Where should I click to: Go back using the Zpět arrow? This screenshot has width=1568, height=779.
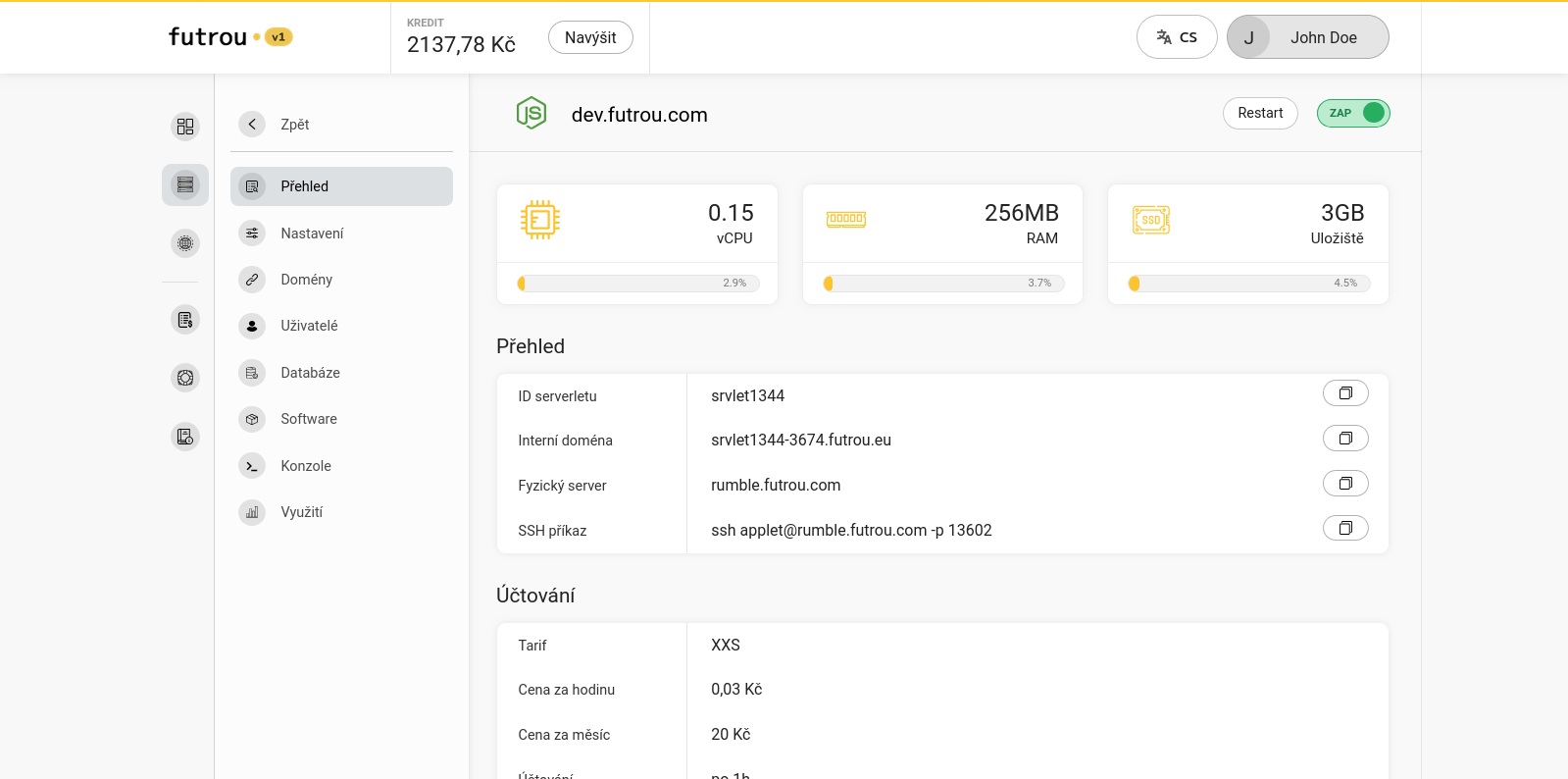point(252,124)
